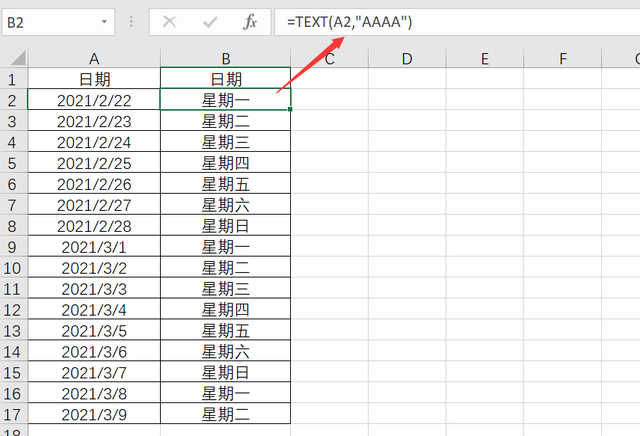Select row 1 header
640x436 pixels.
click(13, 78)
